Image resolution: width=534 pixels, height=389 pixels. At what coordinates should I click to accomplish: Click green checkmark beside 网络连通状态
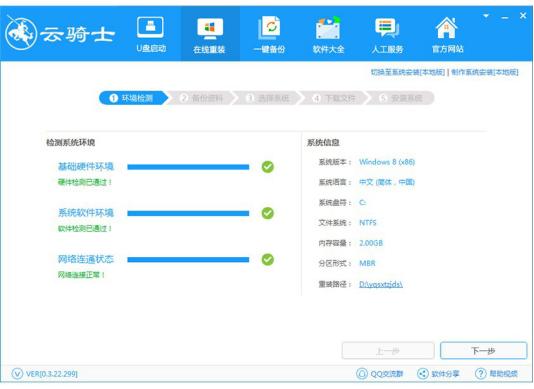[x=268, y=260]
